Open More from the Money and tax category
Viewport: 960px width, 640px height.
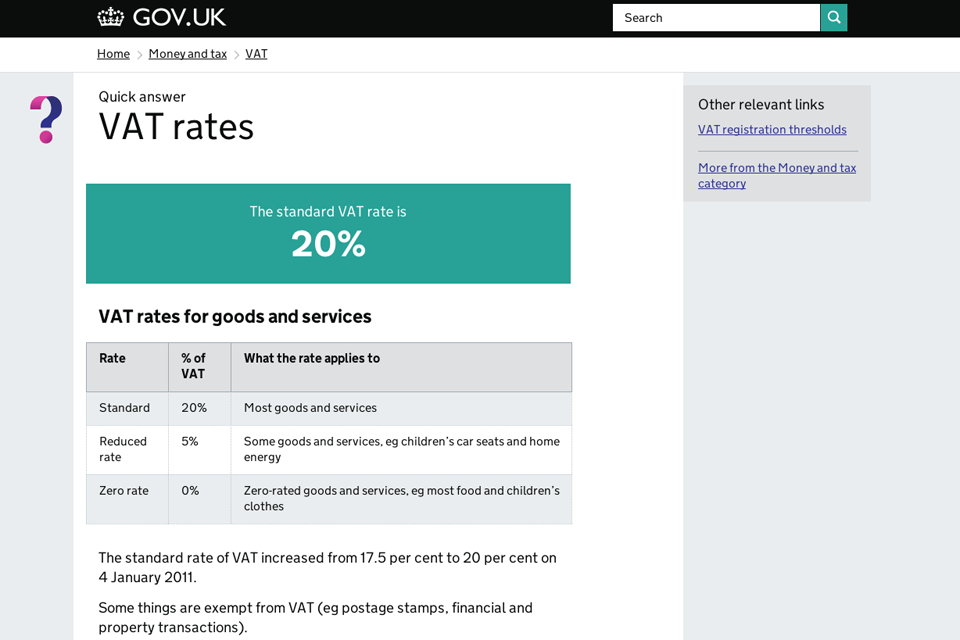click(777, 175)
